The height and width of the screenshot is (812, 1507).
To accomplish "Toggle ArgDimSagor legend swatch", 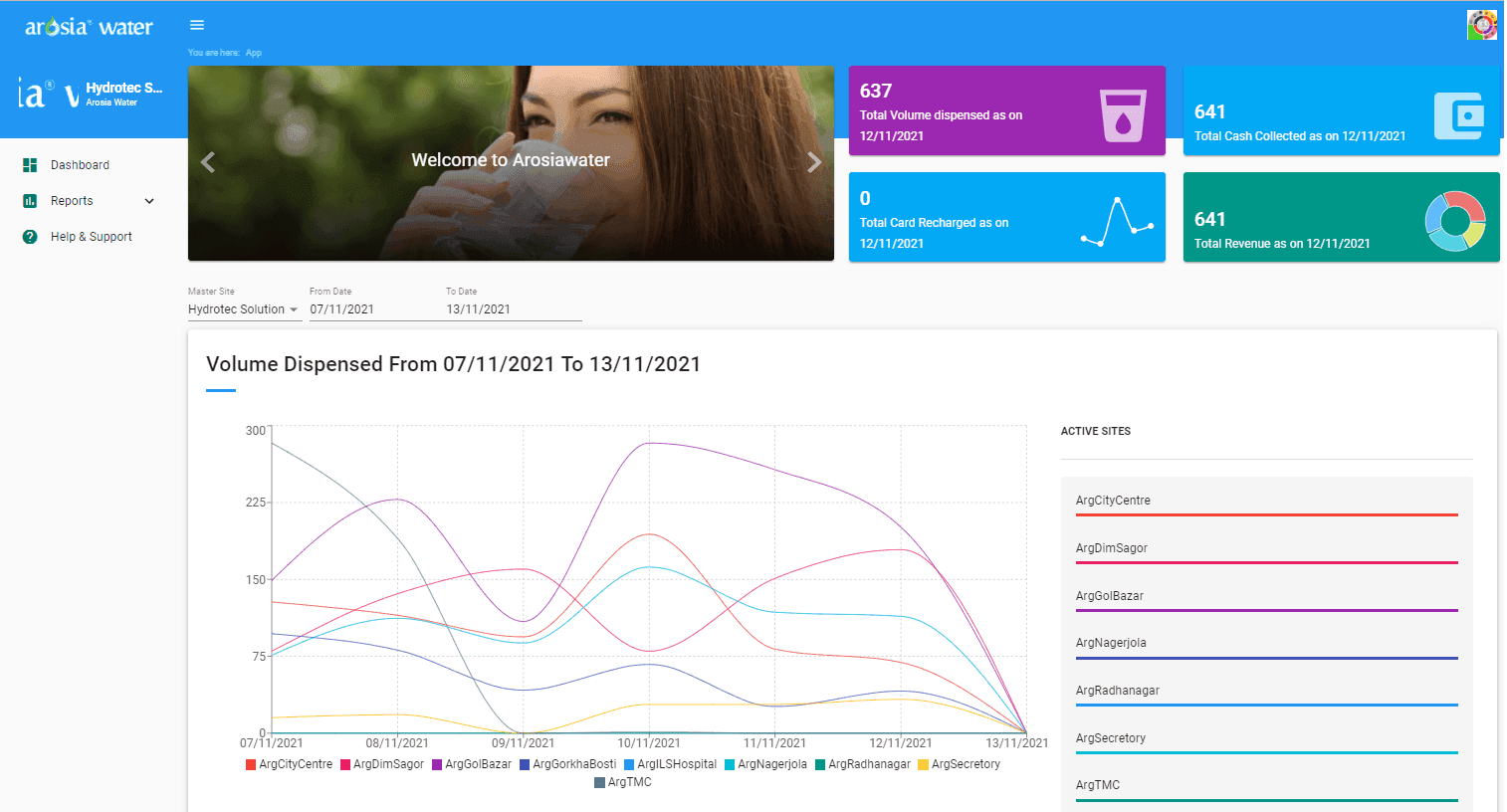I will pyautogui.click(x=345, y=764).
